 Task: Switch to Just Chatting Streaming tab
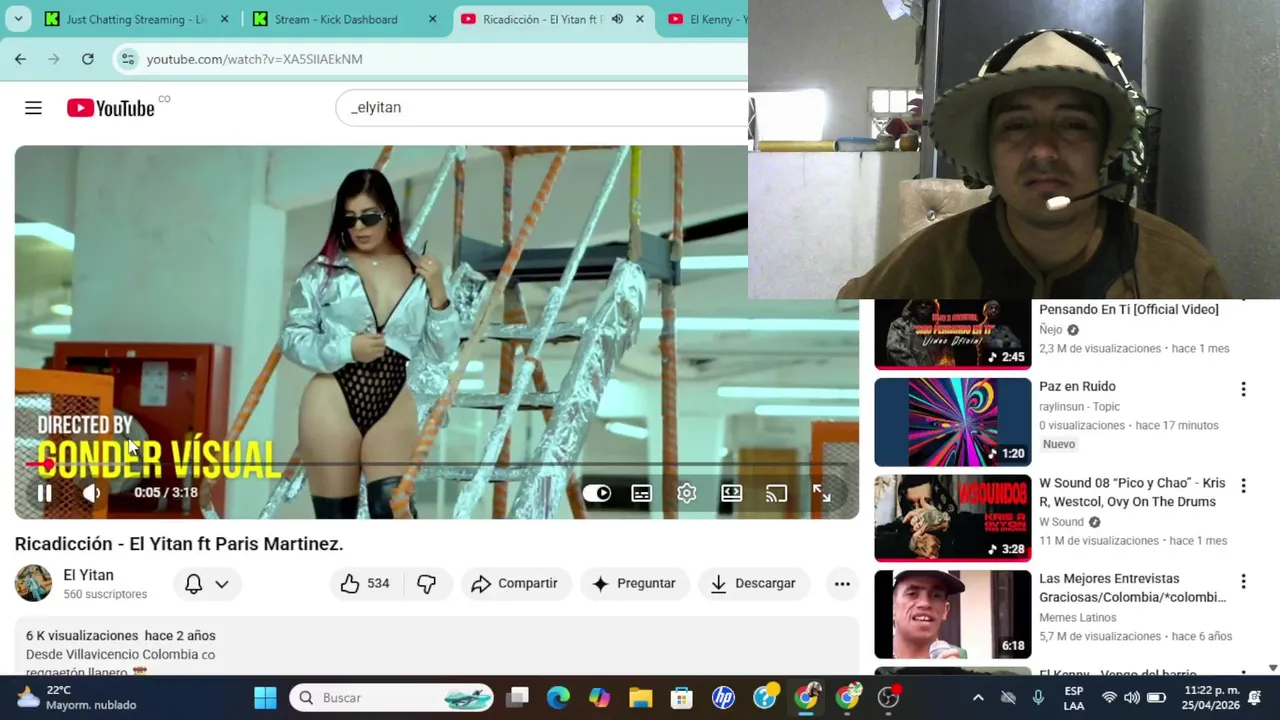[x=135, y=19]
